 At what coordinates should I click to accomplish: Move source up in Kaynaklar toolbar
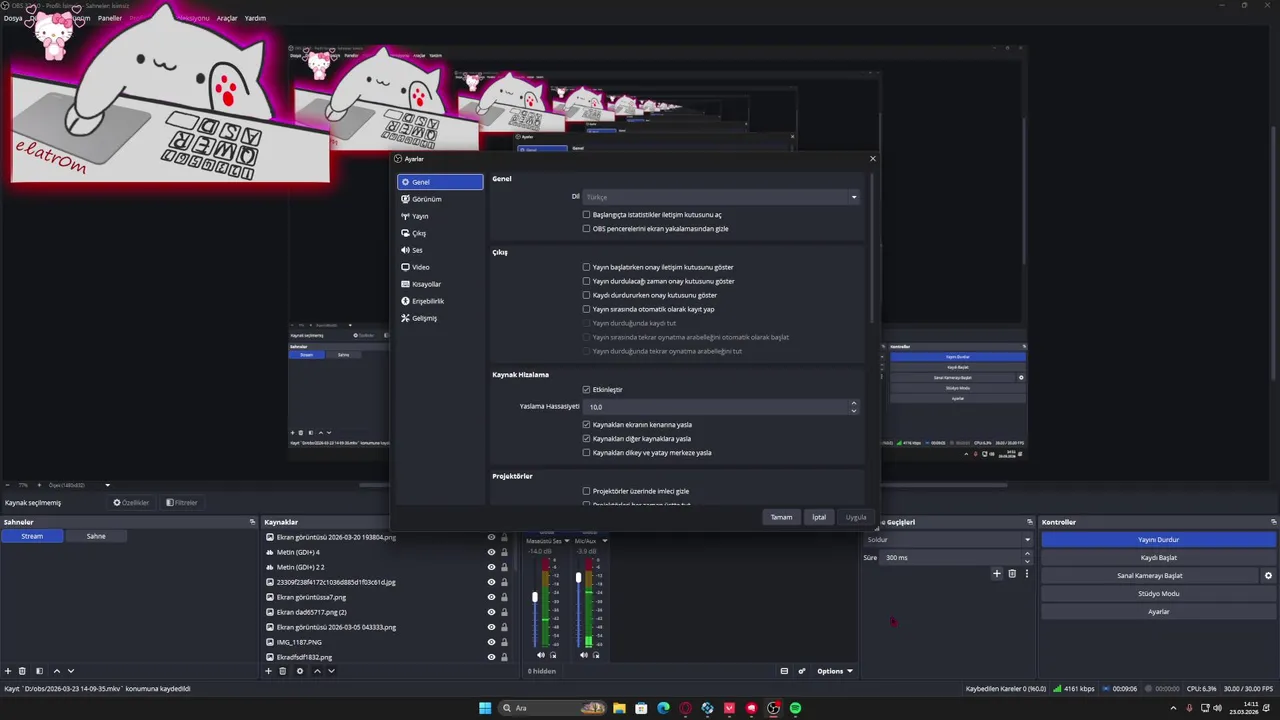(x=317, y=671)
